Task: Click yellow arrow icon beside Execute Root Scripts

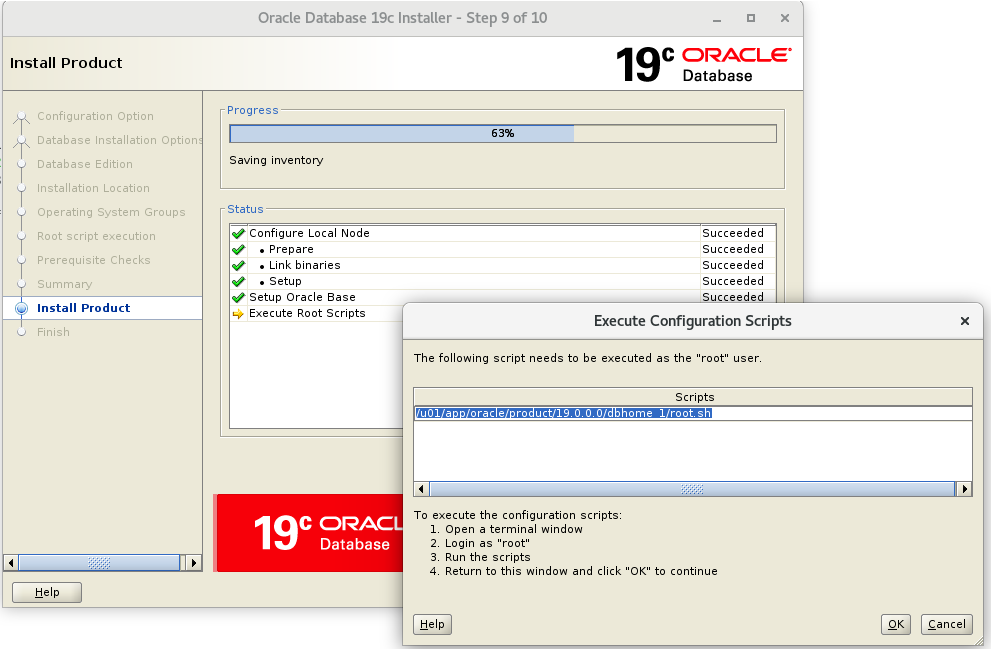Action: click(x=238, y=313)
